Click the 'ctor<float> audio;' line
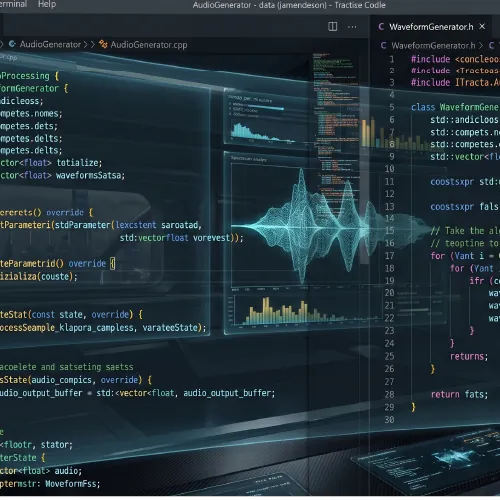This screenshot has width=500, height=500. tap(41, 471)
